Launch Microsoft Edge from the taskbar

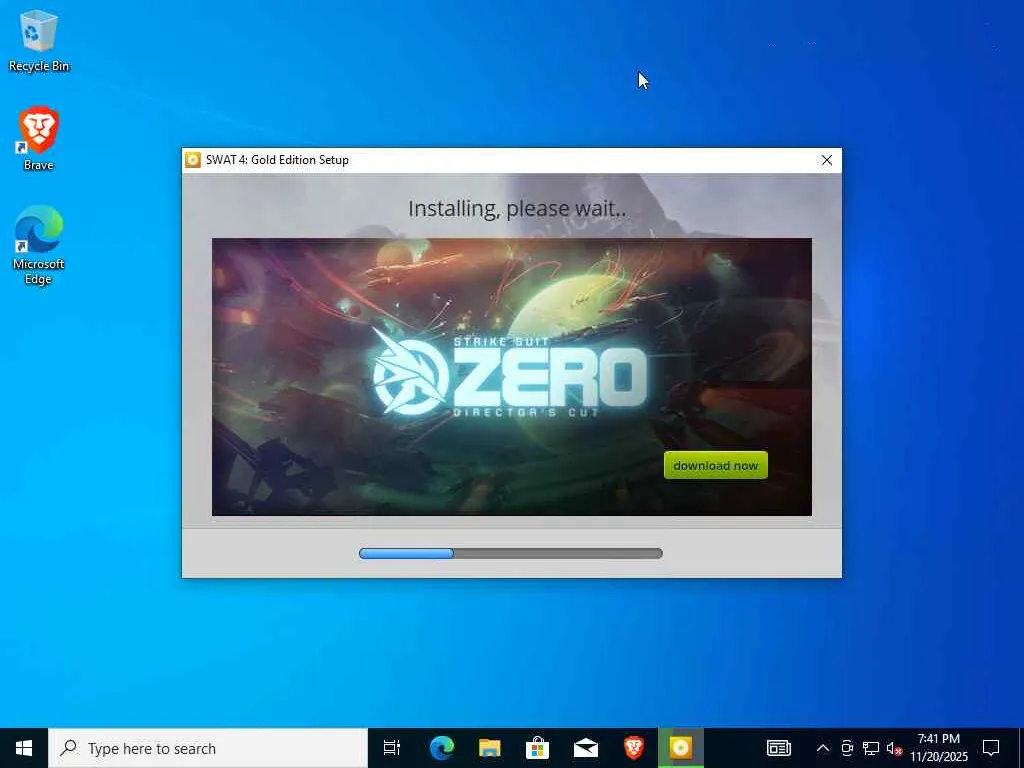coord(442,748)
